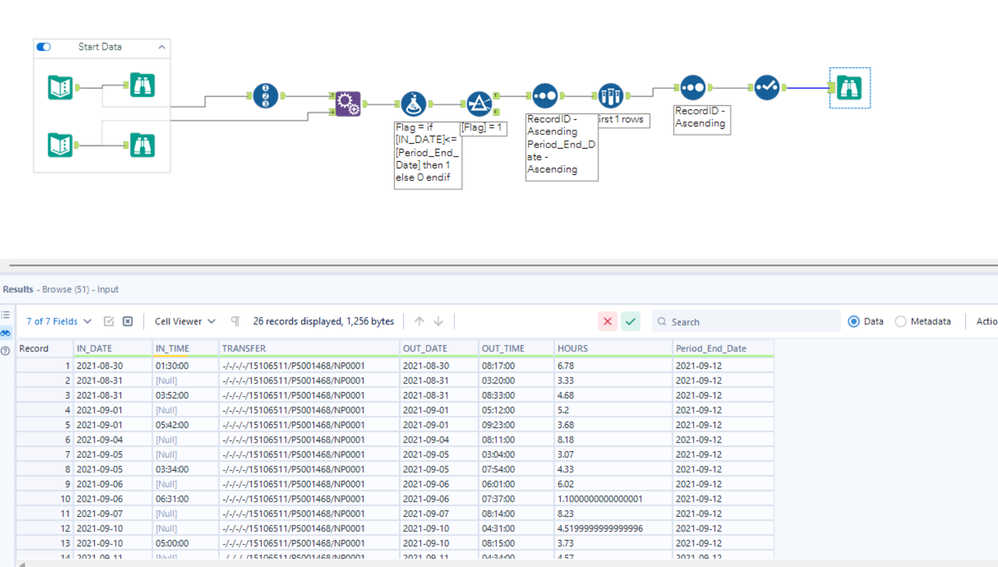
Task: Click the deselect fields X-box icon
Action: click(128, 321)
